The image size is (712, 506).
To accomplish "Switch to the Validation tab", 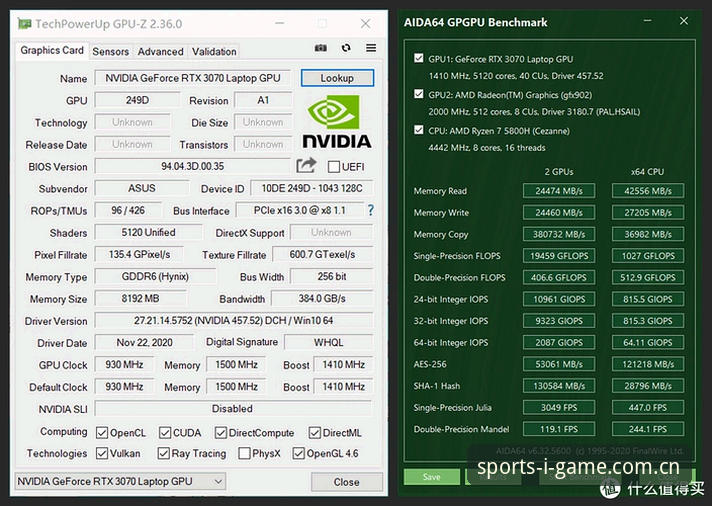I will point(214,51).
